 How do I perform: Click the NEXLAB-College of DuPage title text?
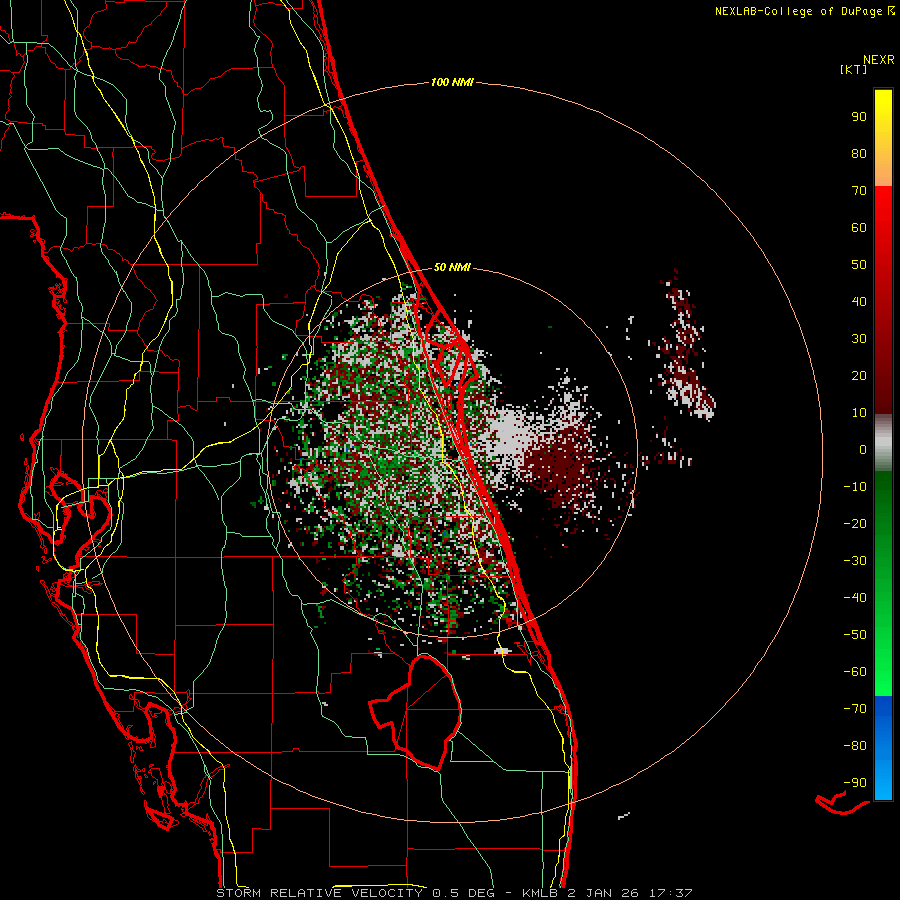798,11
